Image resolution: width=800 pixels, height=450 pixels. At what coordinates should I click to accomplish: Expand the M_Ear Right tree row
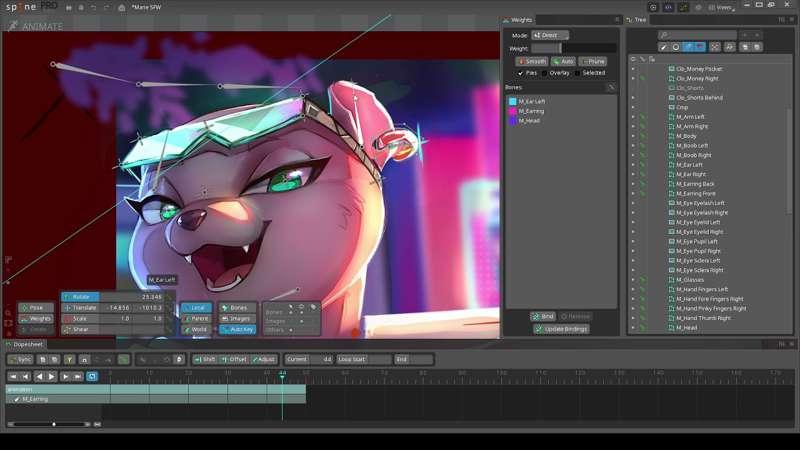(633, 174)
